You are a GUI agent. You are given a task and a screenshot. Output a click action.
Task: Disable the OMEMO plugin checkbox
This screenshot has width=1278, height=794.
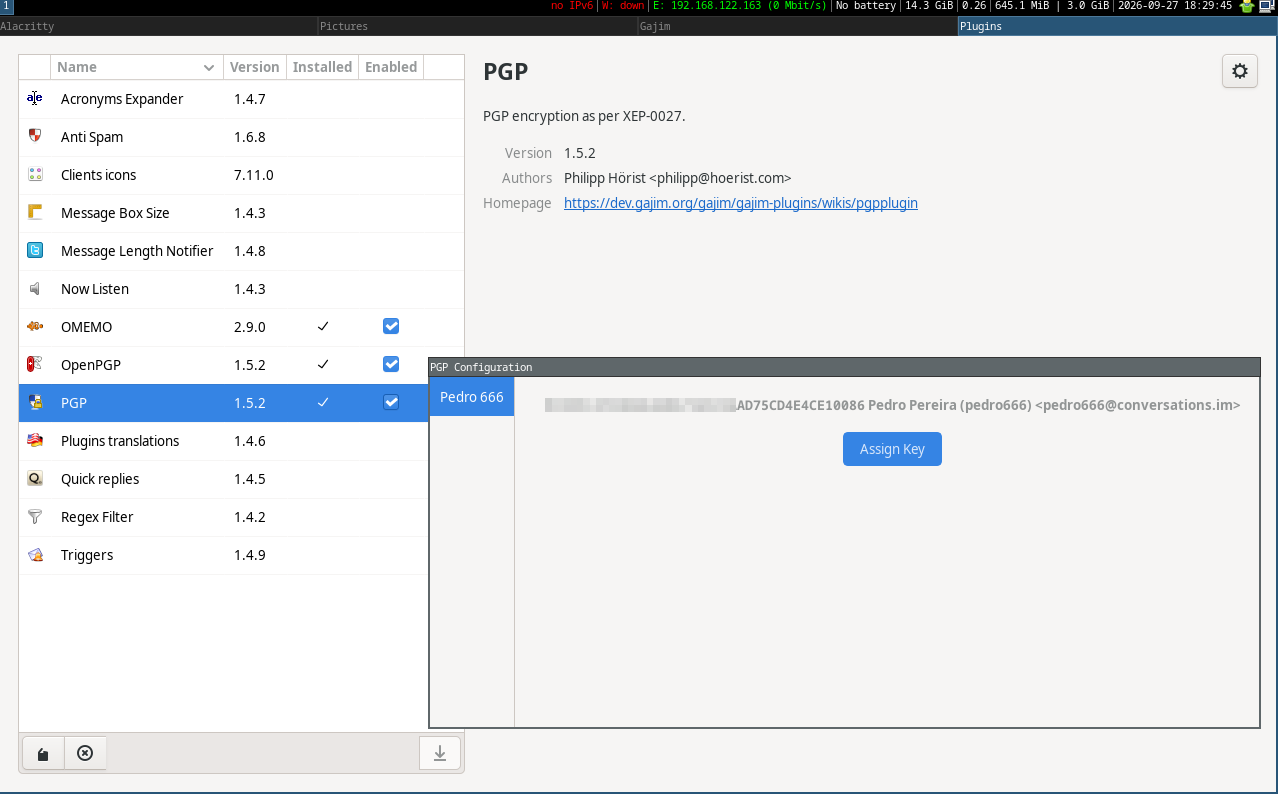(x=391, y=326)
